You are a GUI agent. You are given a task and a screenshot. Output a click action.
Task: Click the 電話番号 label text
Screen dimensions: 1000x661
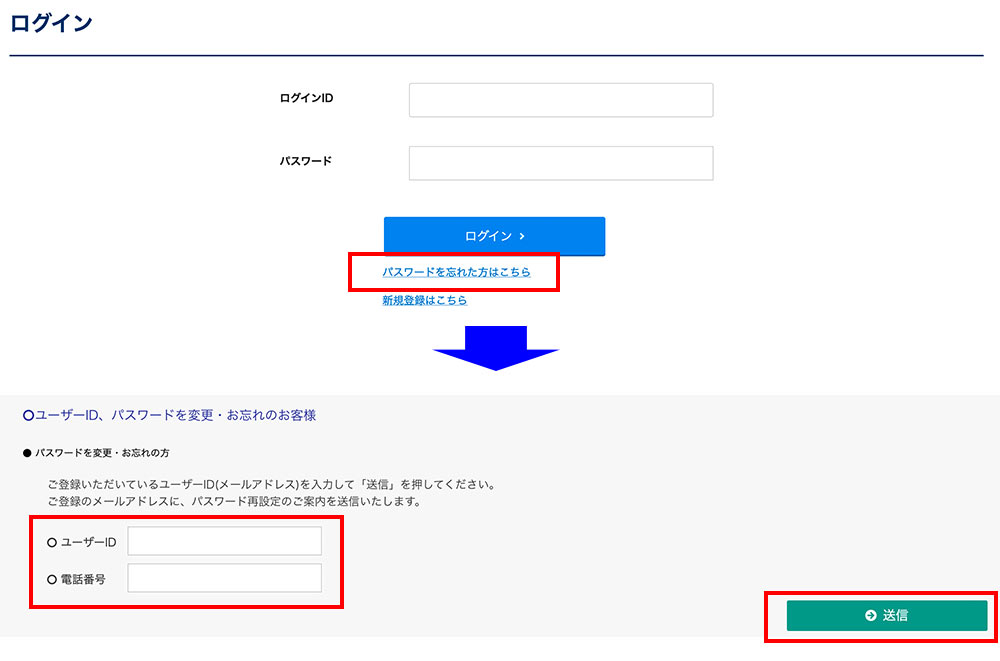pos(84,579)
